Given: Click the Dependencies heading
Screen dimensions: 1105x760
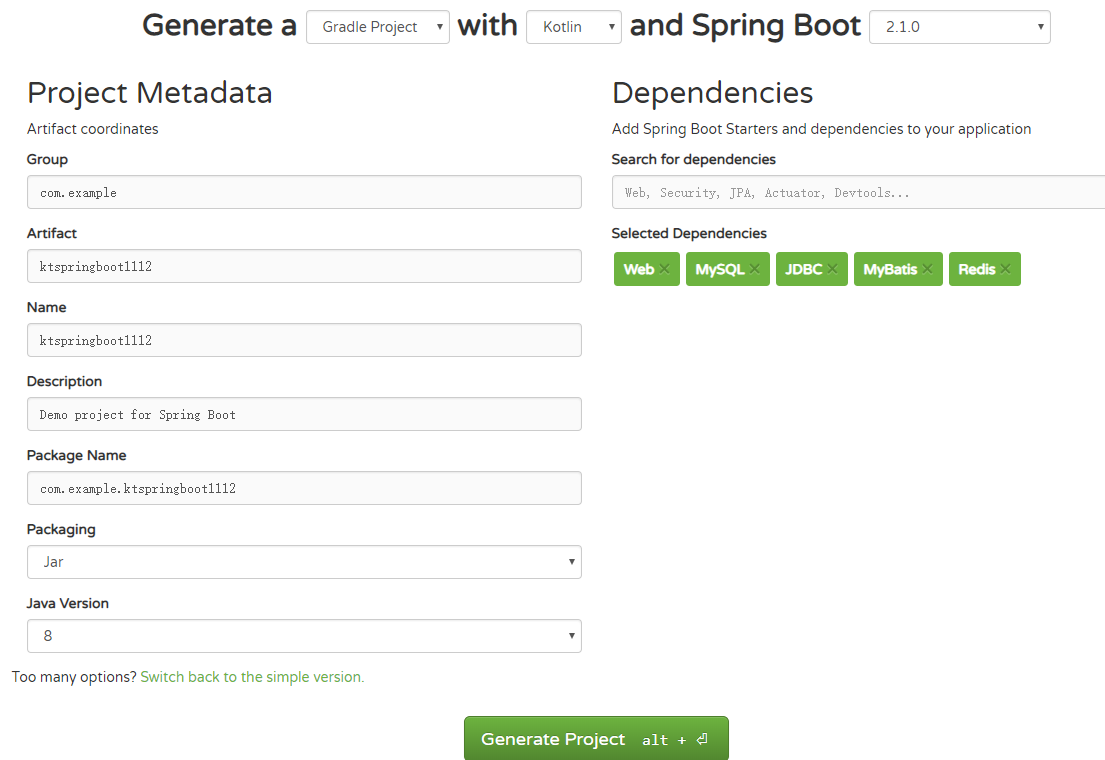Looking at the screenshot, I should pyautogui.click(x=712, y=93).
